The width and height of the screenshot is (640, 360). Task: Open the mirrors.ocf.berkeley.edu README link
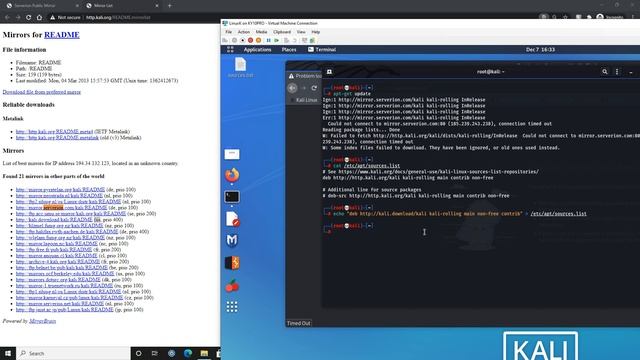[x=65, y=273]
